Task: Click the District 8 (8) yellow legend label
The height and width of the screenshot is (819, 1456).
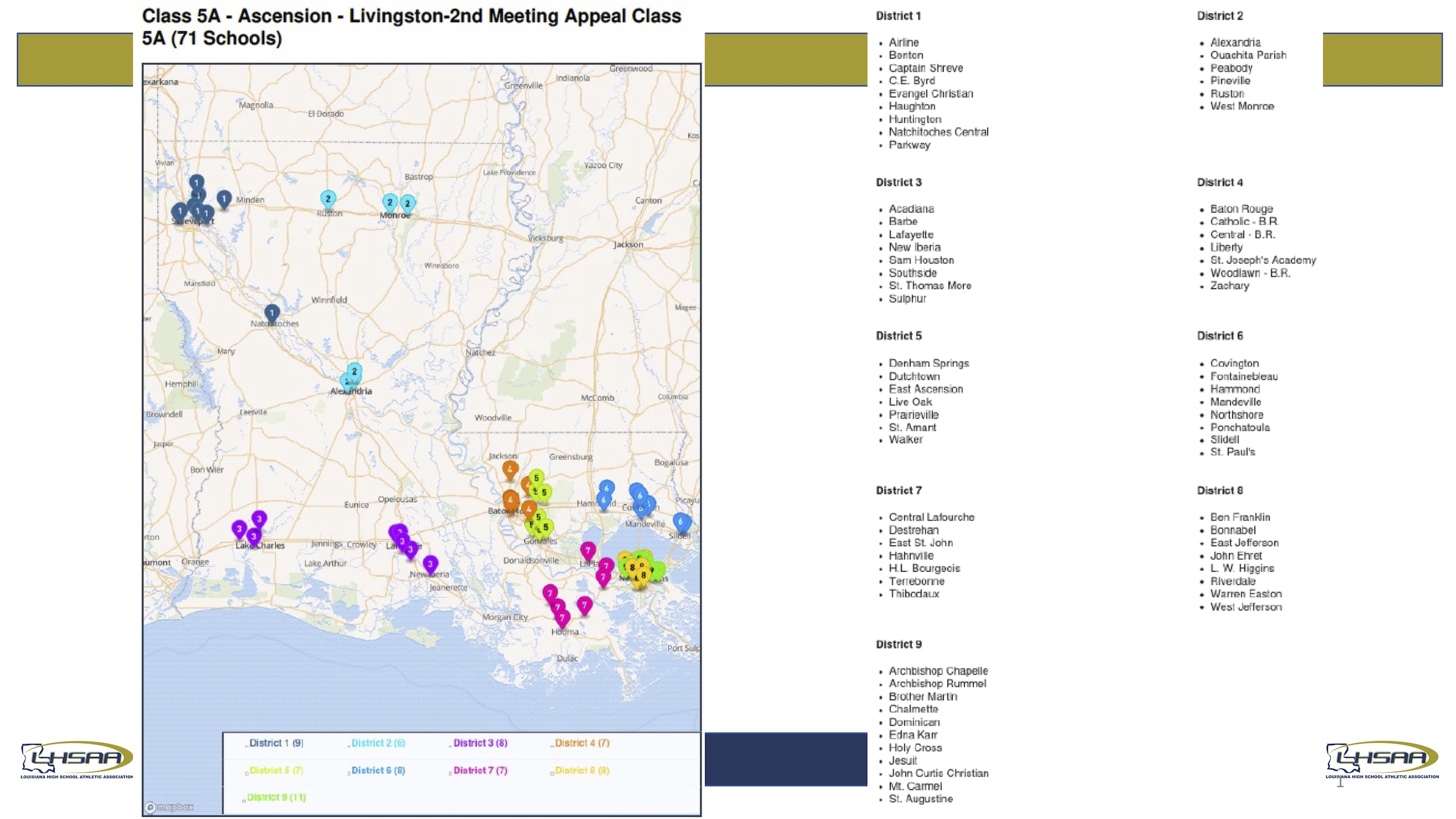Action: click(x=582, y=770)
